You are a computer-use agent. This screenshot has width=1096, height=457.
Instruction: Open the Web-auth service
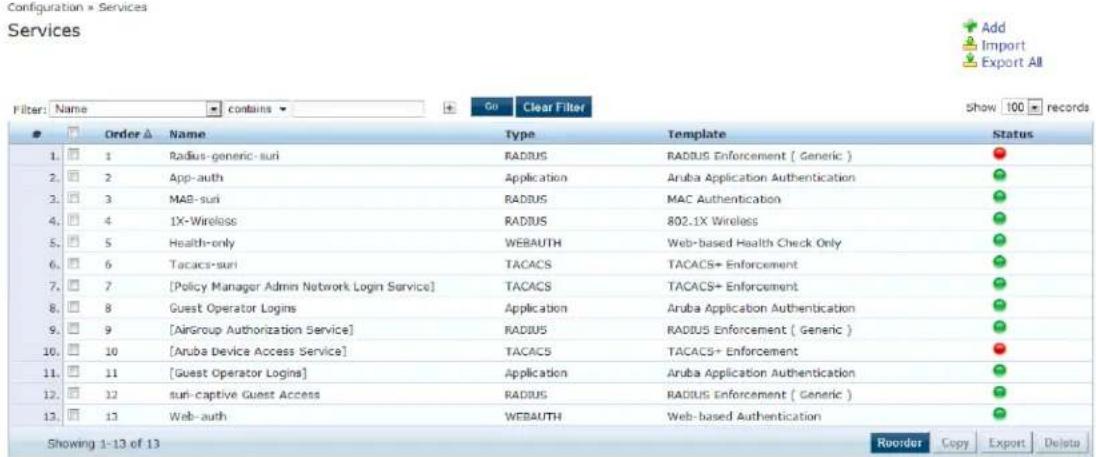click(x=198, y=416)
